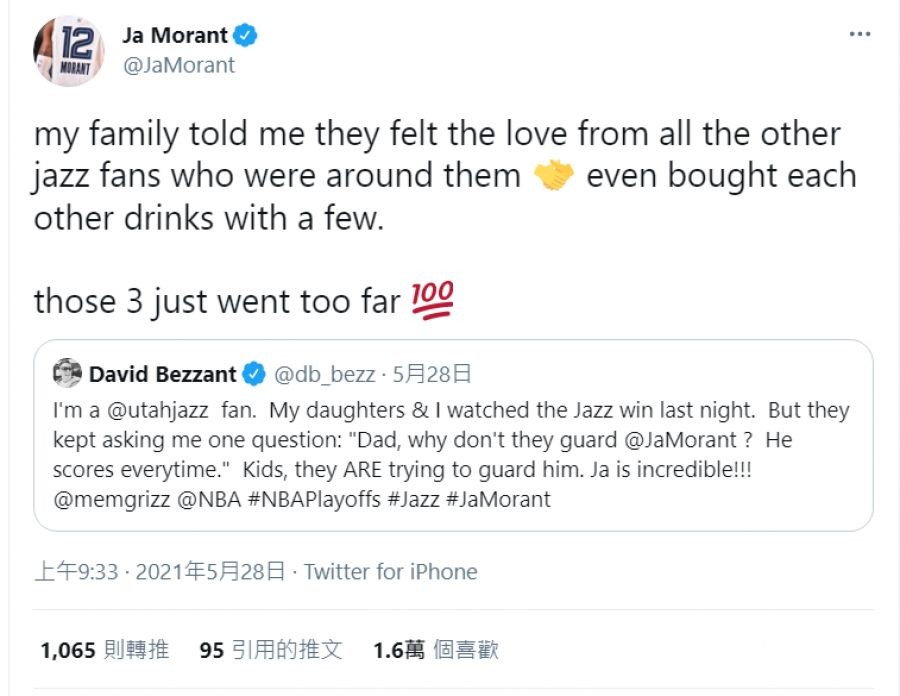This screenshot has height=696, width=900.
Task: View the 1.6萬 likes list
Action: 435,651
